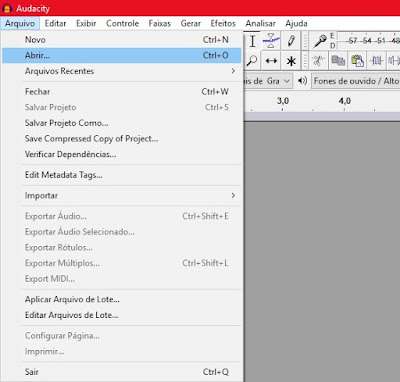Open the Faixas menu
400x382 pixels.
[160, 23]
